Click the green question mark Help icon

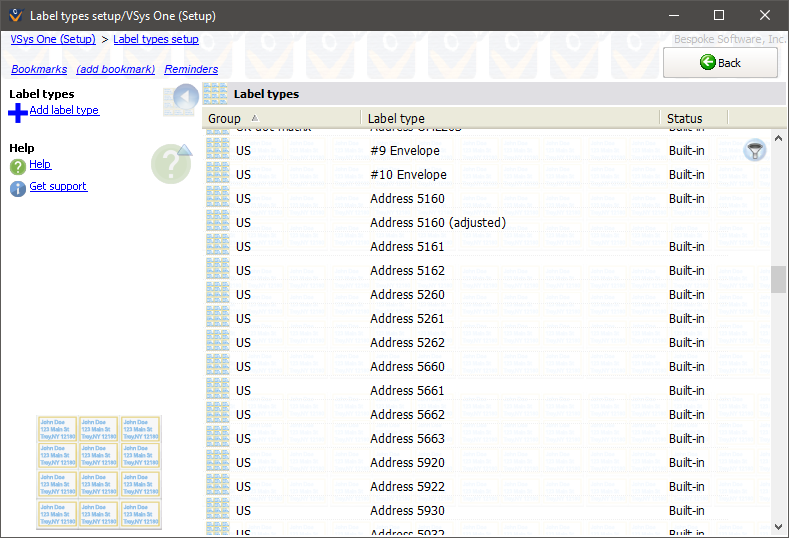click(17, 167)
